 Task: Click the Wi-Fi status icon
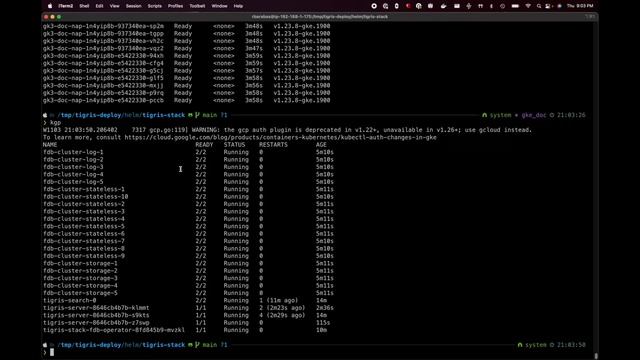pos(528,6)
